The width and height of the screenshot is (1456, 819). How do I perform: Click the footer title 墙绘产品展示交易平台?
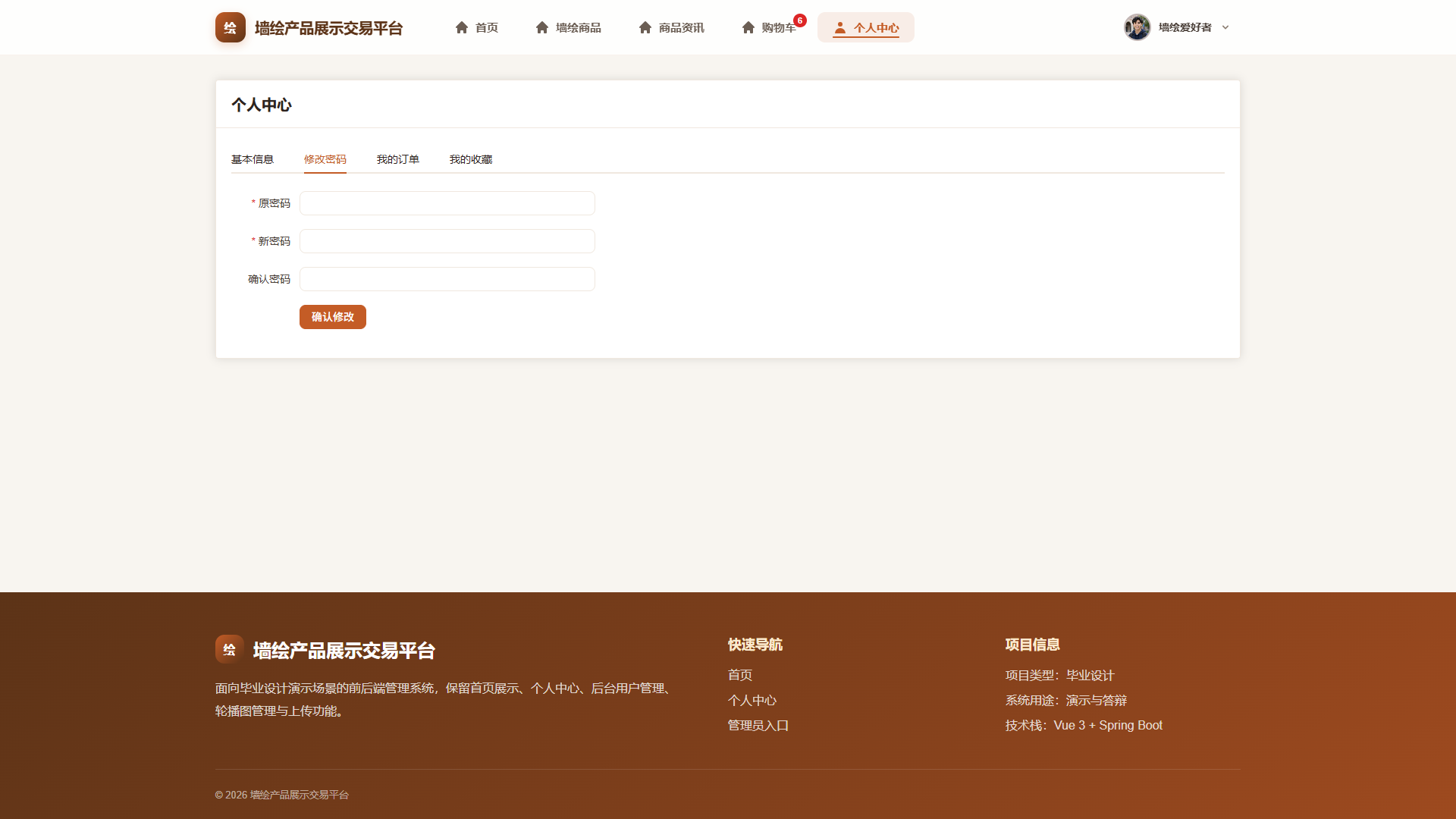[344, 651]
